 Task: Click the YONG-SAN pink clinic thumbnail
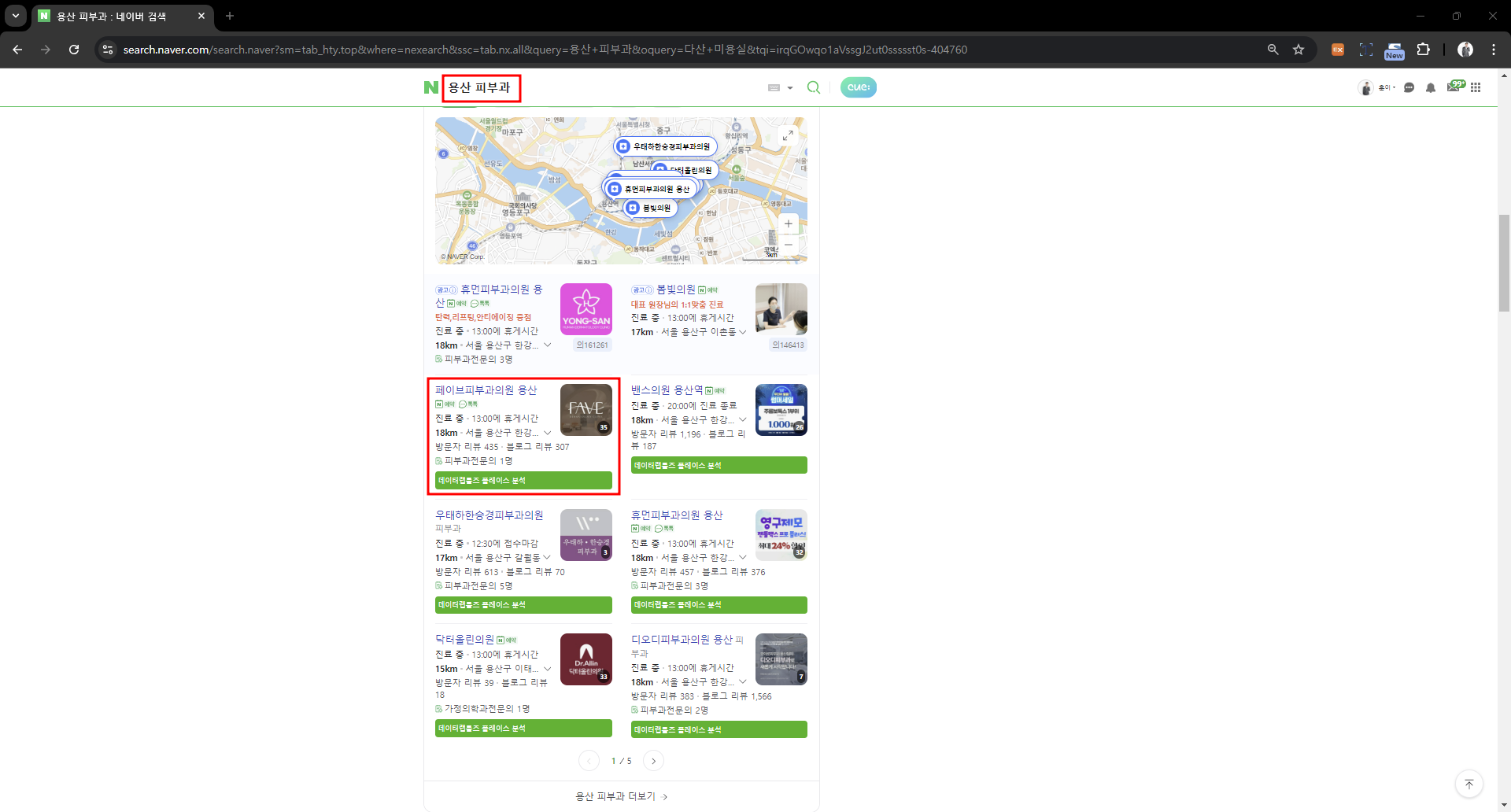tap(586, 309)
